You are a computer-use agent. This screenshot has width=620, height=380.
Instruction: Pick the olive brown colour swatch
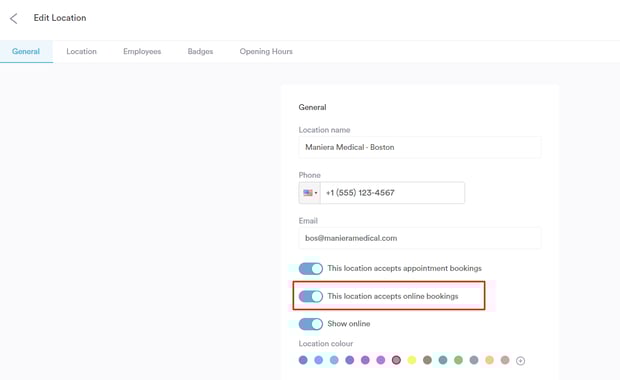(427, 360)
